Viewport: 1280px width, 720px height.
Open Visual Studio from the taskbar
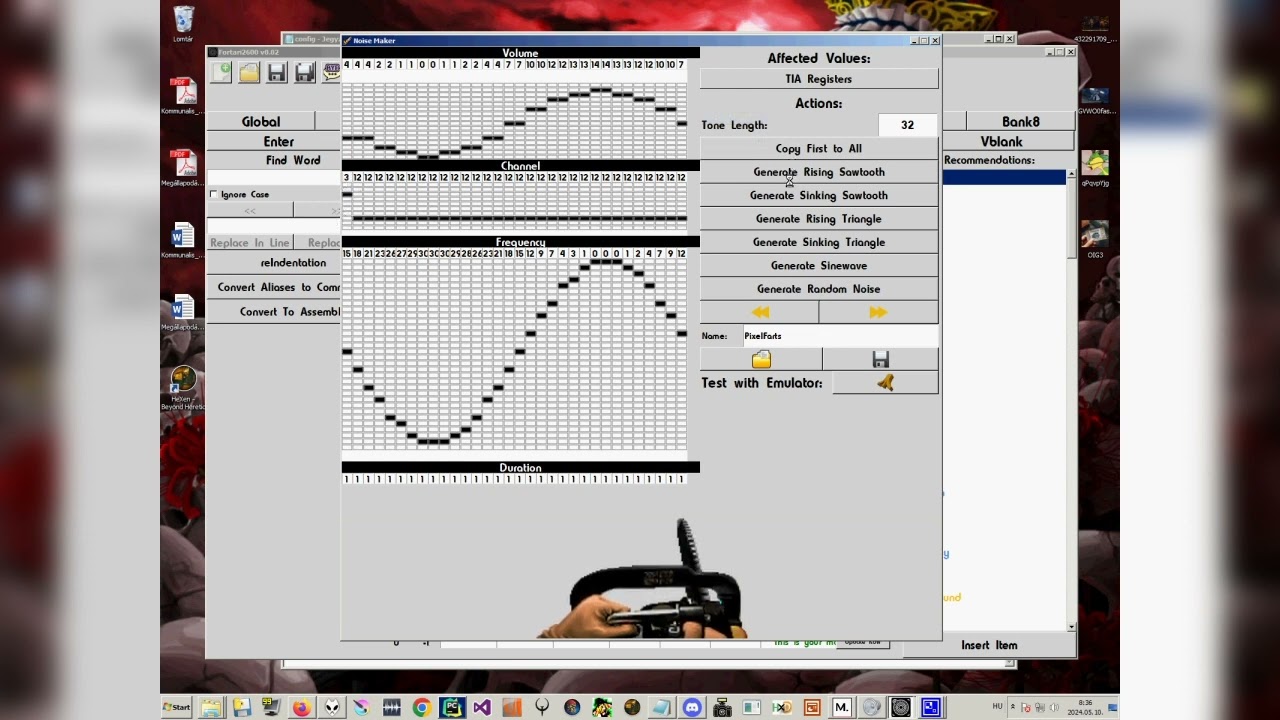point(481,707)
